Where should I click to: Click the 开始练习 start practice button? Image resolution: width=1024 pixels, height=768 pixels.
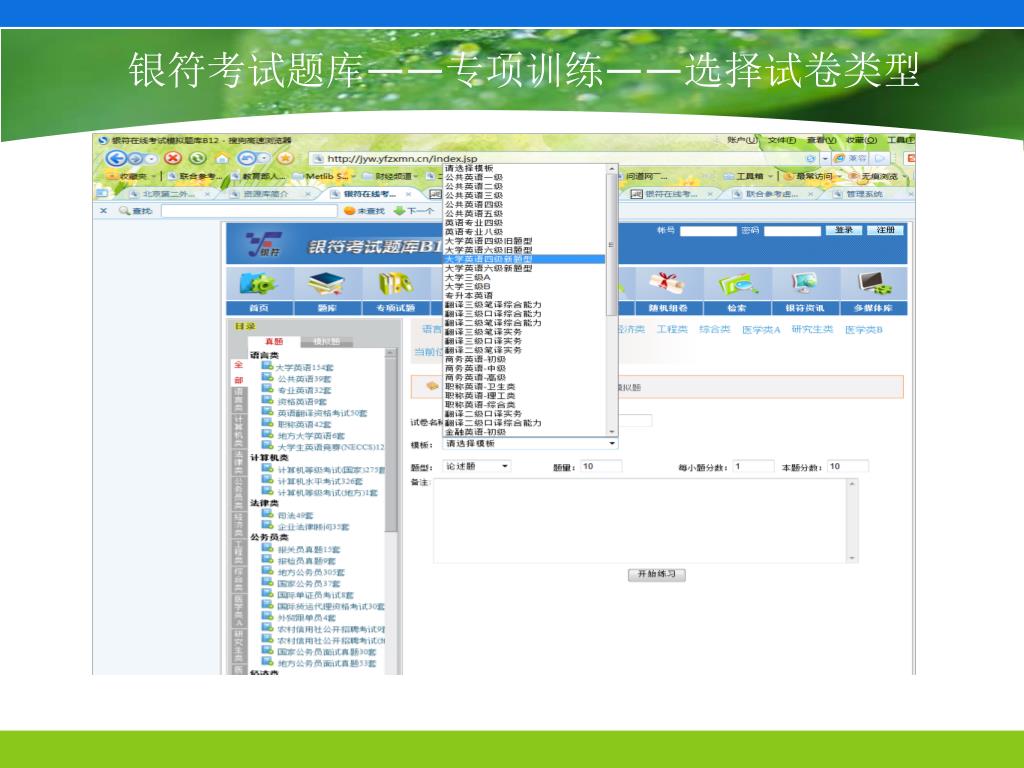[x=656, y=574]
